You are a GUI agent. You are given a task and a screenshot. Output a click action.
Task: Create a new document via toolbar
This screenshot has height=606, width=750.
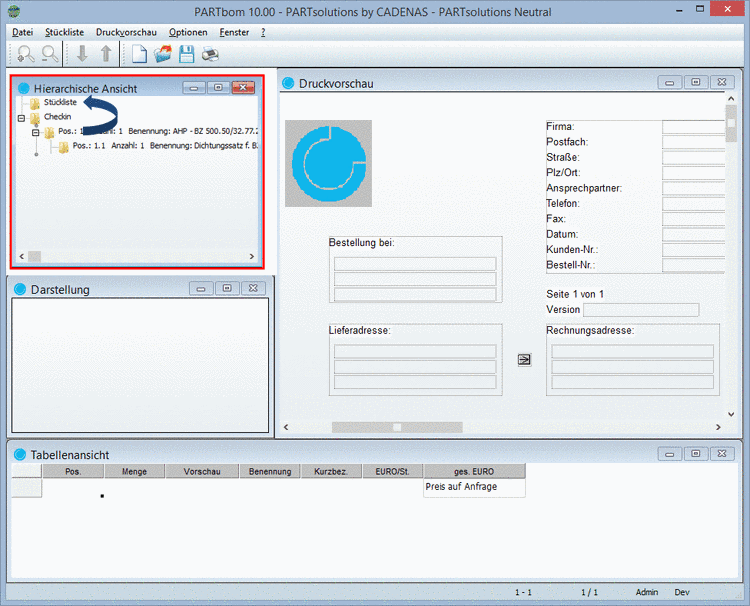click(x=139, y=54)
